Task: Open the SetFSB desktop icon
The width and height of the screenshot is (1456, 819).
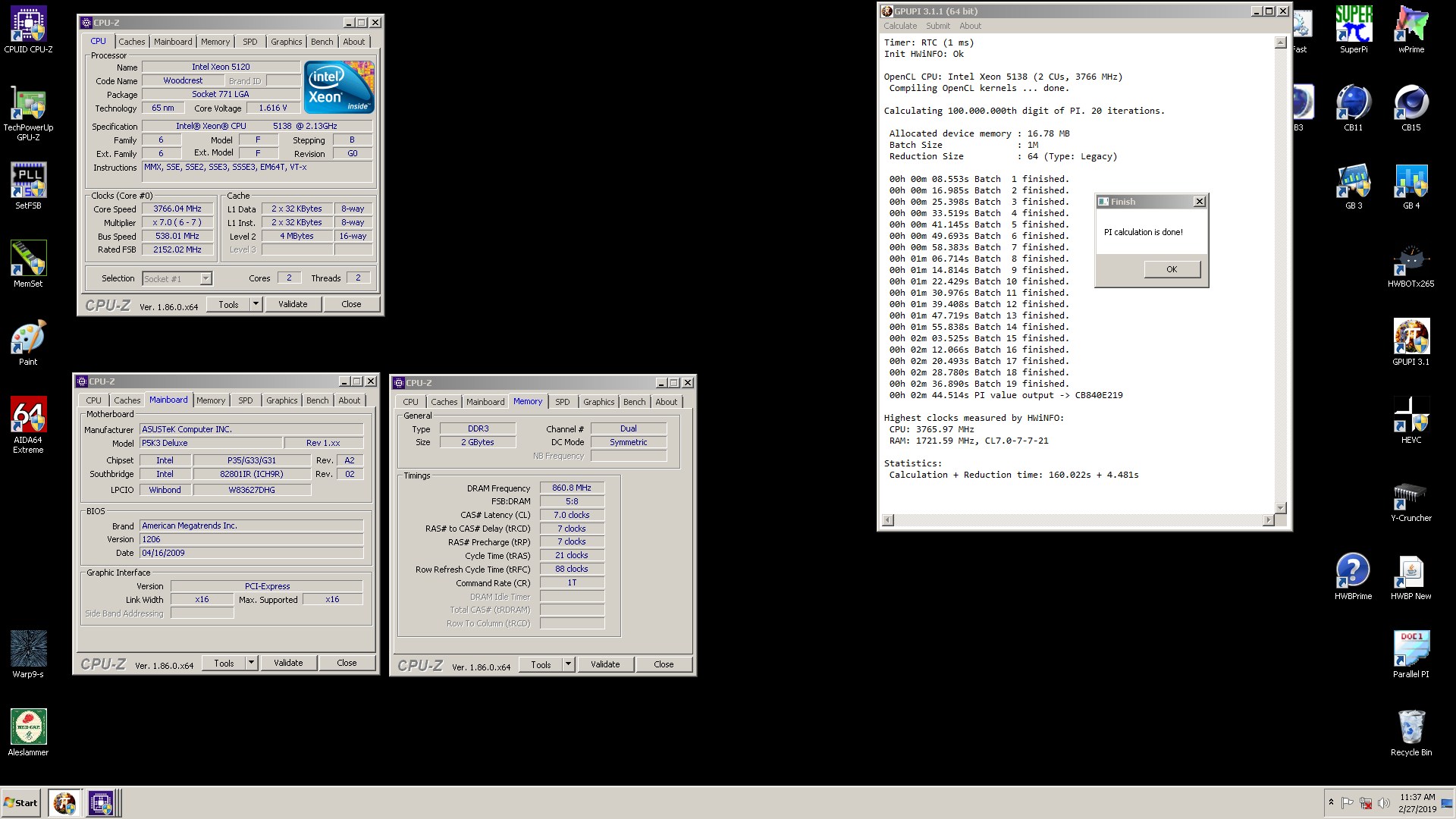Action: (x=28, y=186)
